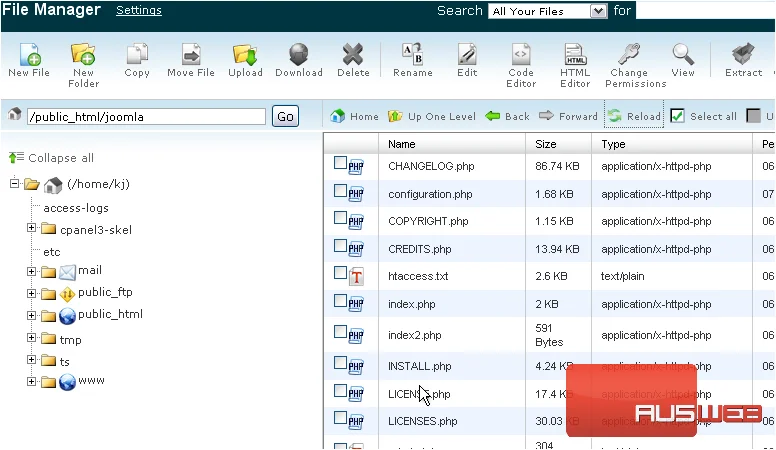The image size is (776, 450).
Task: Create a New Folder
Action: 83,54
